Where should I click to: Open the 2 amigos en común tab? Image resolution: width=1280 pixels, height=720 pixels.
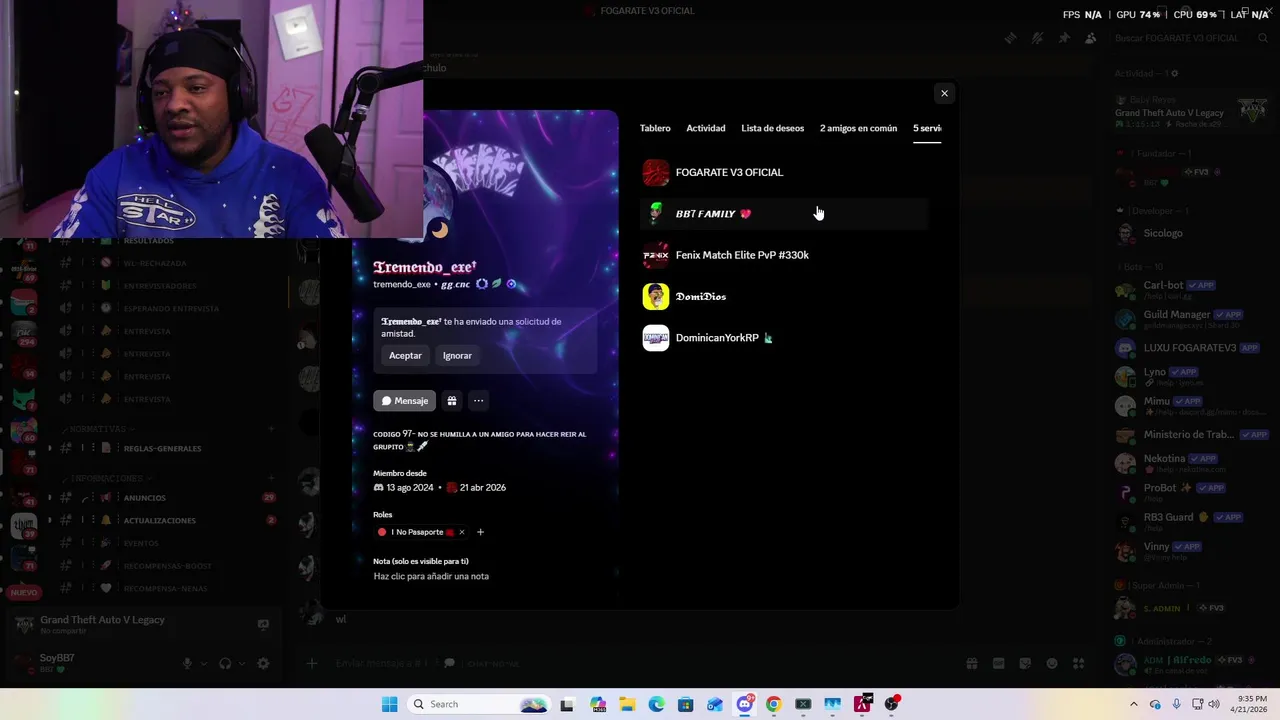pyautogui.click(x=858, y=128)
